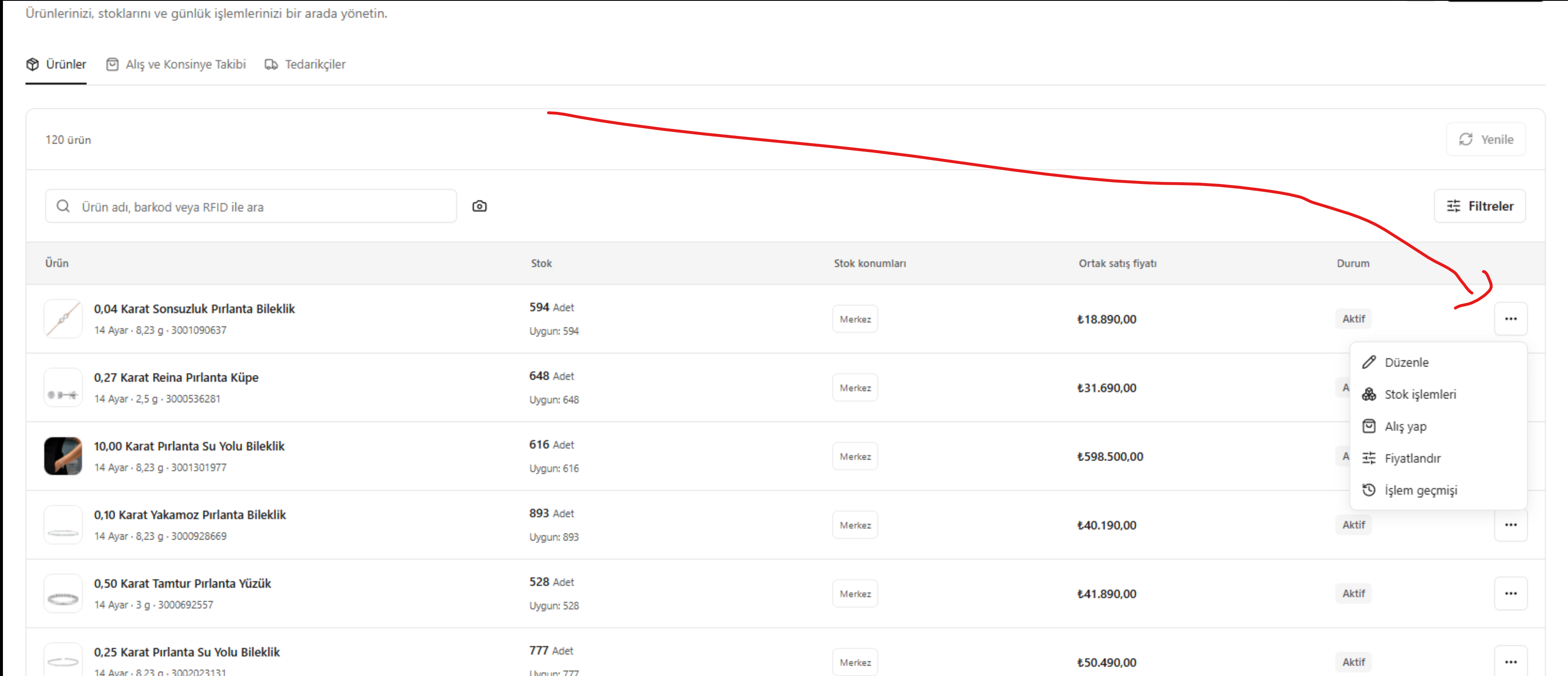Open thumbnail of 0,10 Karat Yakamoz Bileklik

click(63, 524)
